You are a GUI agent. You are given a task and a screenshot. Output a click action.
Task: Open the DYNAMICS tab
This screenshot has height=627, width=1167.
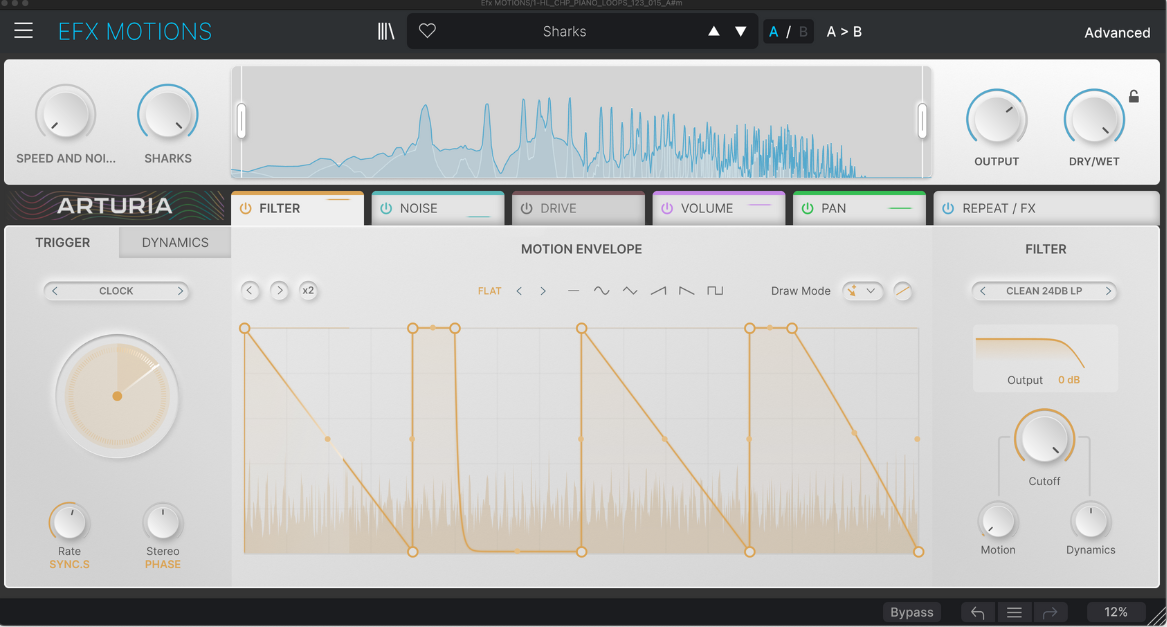click(x=175, y=243)
